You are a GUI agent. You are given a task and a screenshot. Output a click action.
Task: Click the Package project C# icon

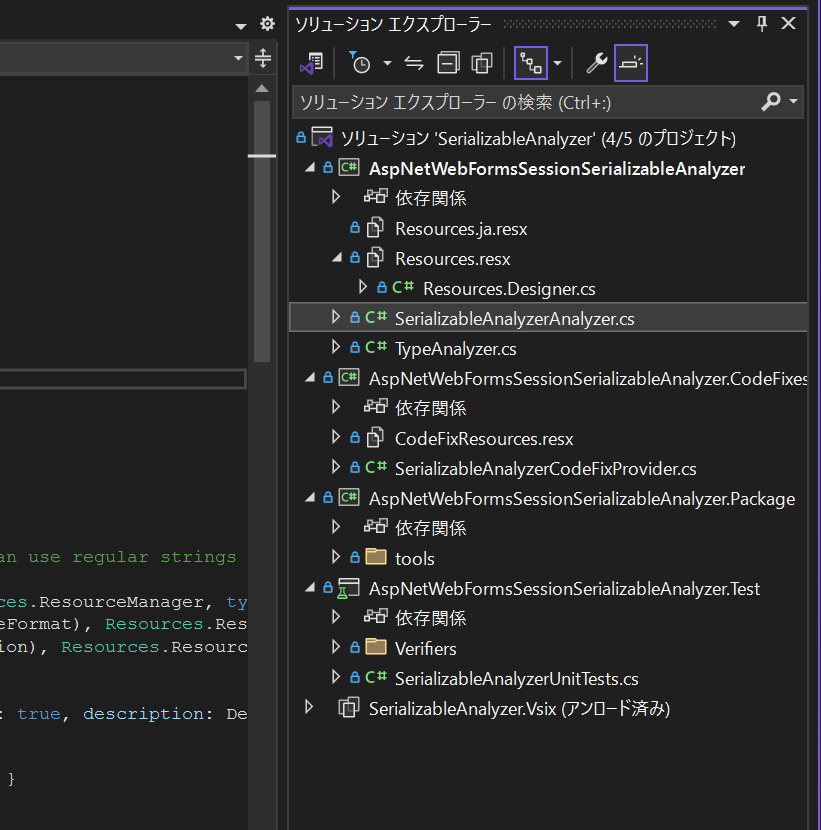click(349, 498)
